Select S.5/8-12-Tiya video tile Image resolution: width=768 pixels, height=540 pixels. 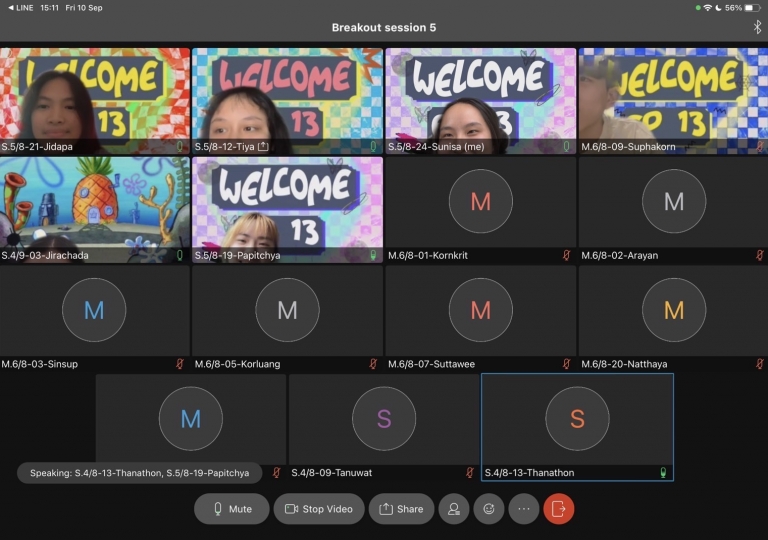(288, 101)
